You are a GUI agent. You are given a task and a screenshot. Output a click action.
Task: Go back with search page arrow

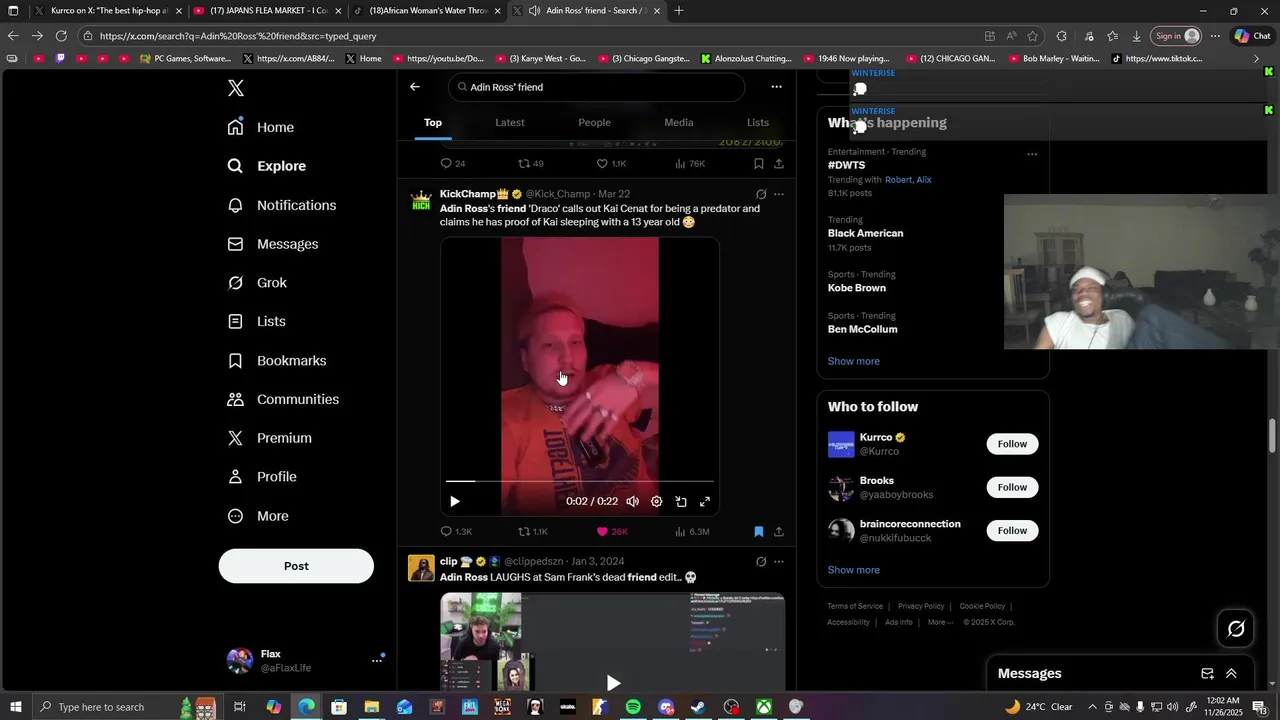pyautogui.click(x=415, y=87)
